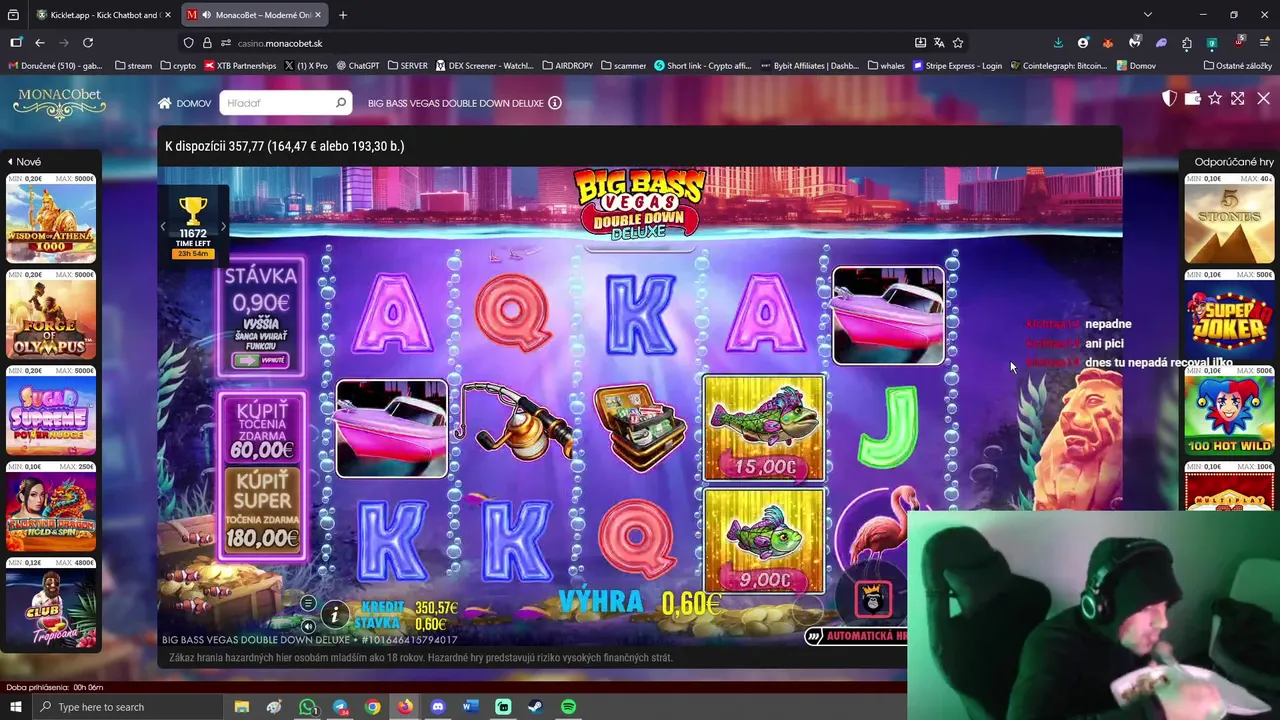Open DEX Screener bookmark
Image resolution: width=1280 pixels, height=720 pixels.
484,66
